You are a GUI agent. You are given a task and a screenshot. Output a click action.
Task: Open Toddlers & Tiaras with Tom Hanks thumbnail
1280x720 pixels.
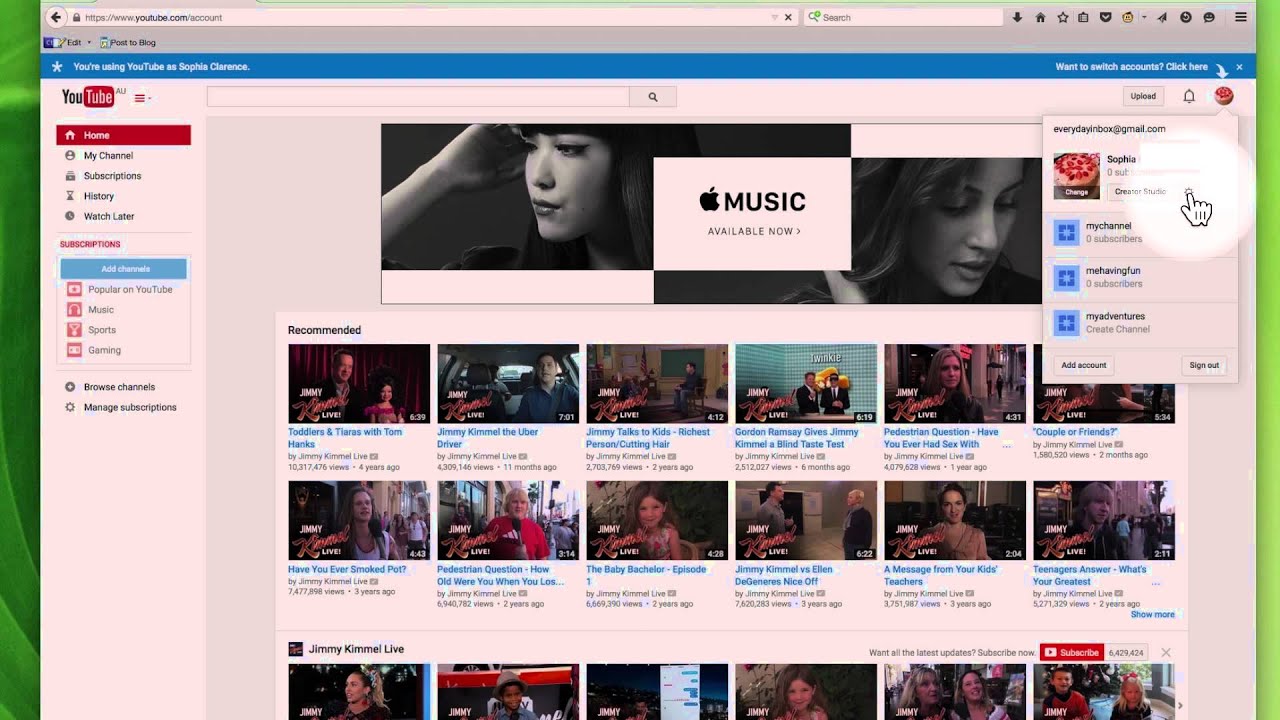[359, 384]
